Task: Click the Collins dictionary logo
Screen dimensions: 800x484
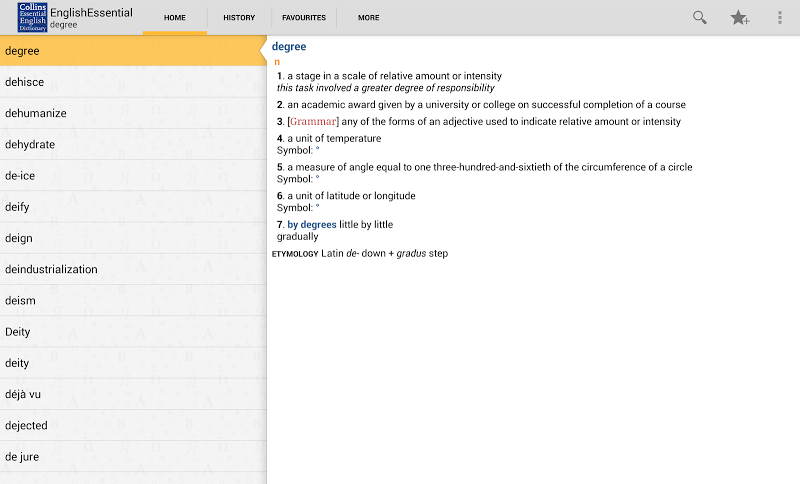Action: coord(32,17)
